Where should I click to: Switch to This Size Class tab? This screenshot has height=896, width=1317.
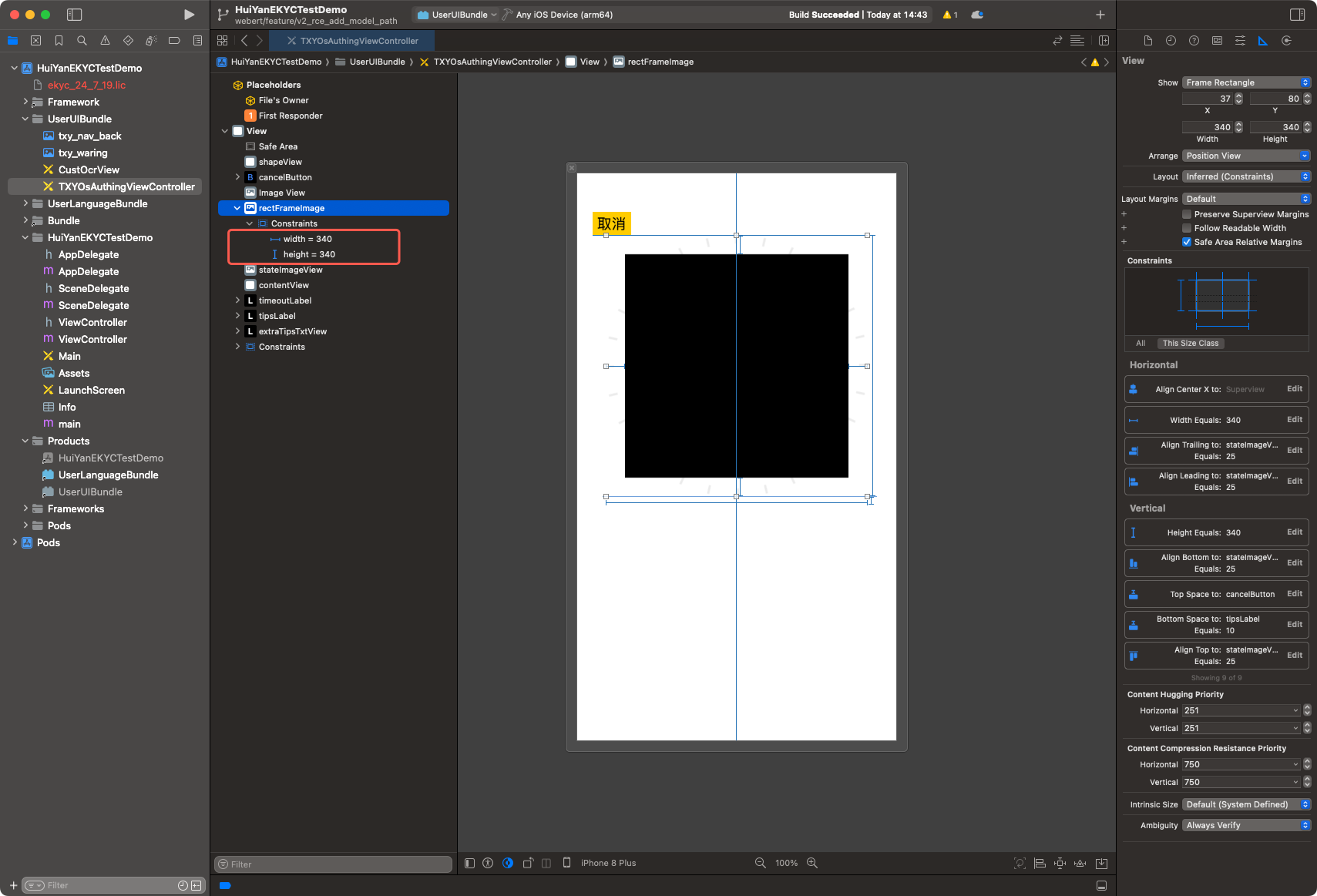pos(1190,344)
